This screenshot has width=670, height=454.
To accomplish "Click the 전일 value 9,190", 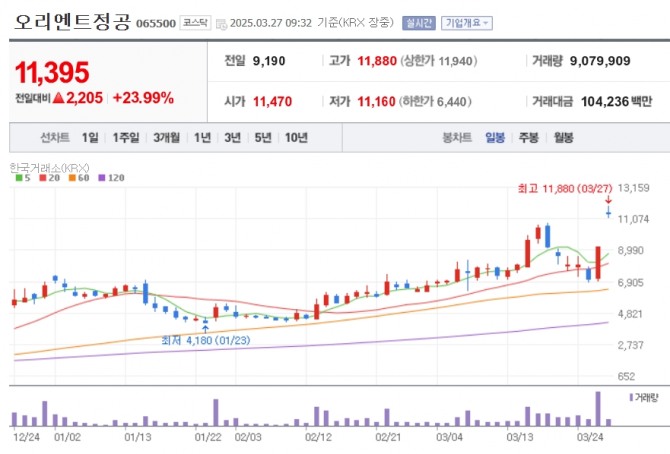I will pyautogui.click(x=269, y=61).
